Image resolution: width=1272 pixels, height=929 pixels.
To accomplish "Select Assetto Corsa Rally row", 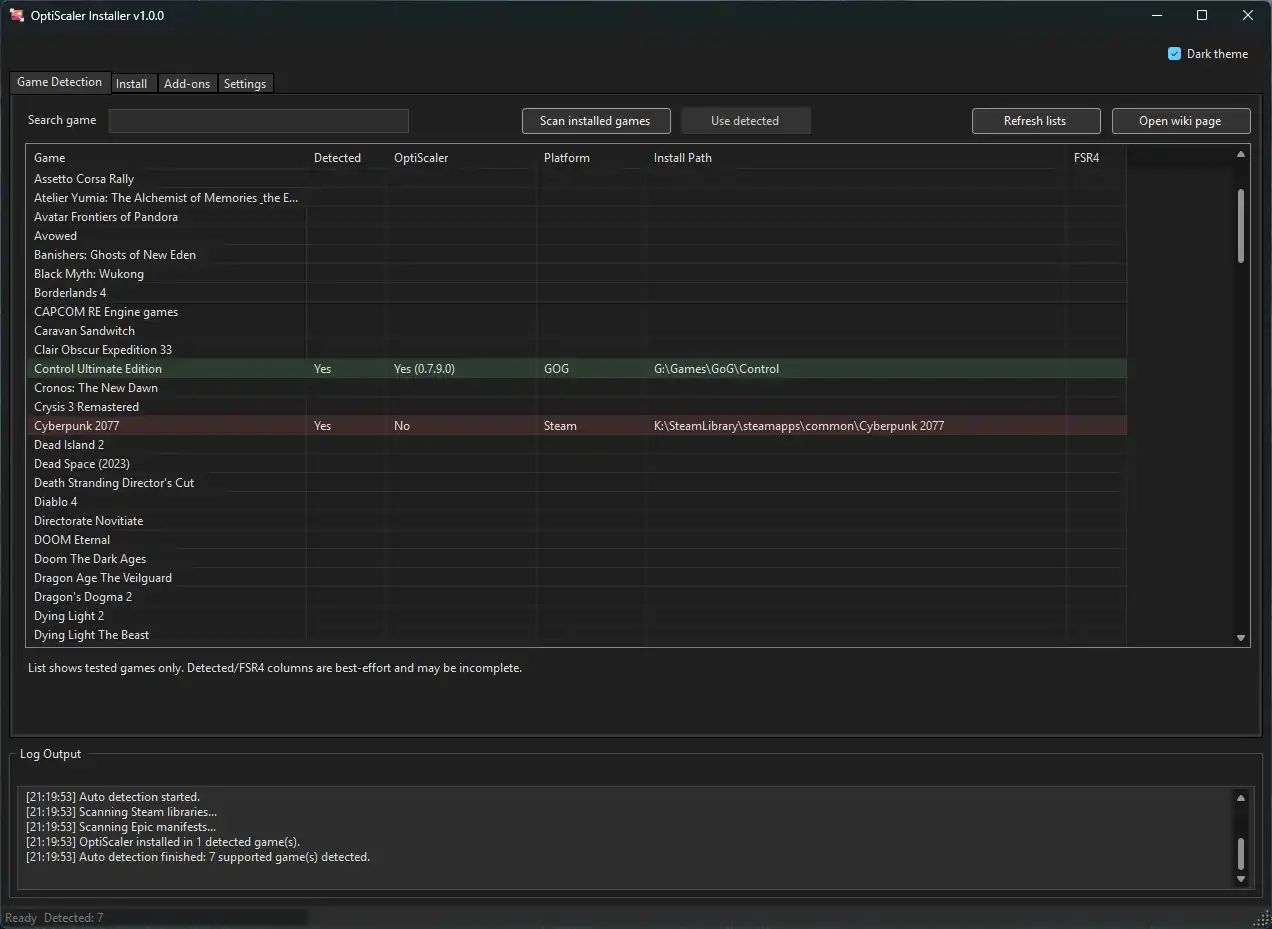I will pyautogui.click(x=576, y=179).
